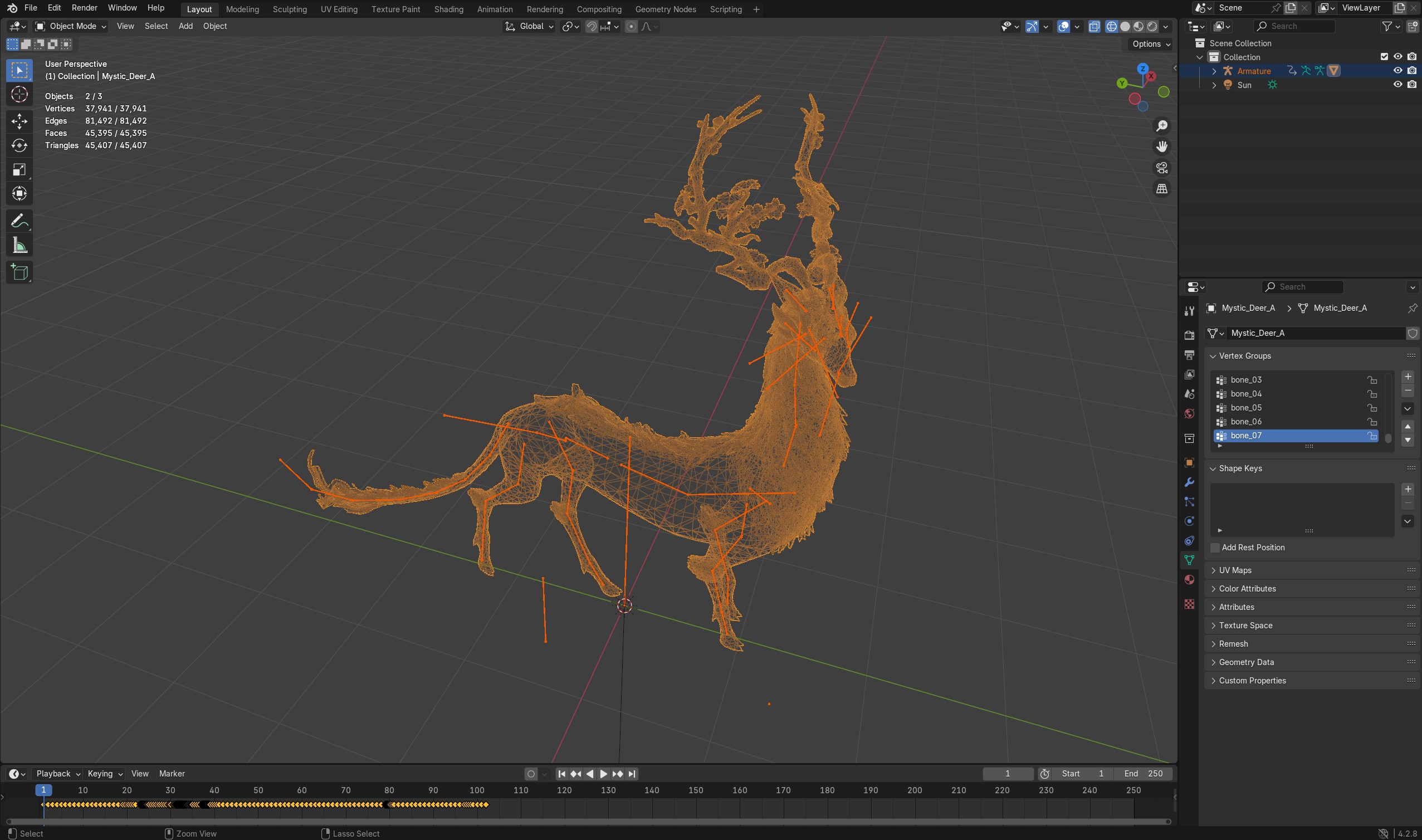The width and height of the screenshot is (1422, 840).
Task: Select the Rotate tool
Action: tap(19, 145)
